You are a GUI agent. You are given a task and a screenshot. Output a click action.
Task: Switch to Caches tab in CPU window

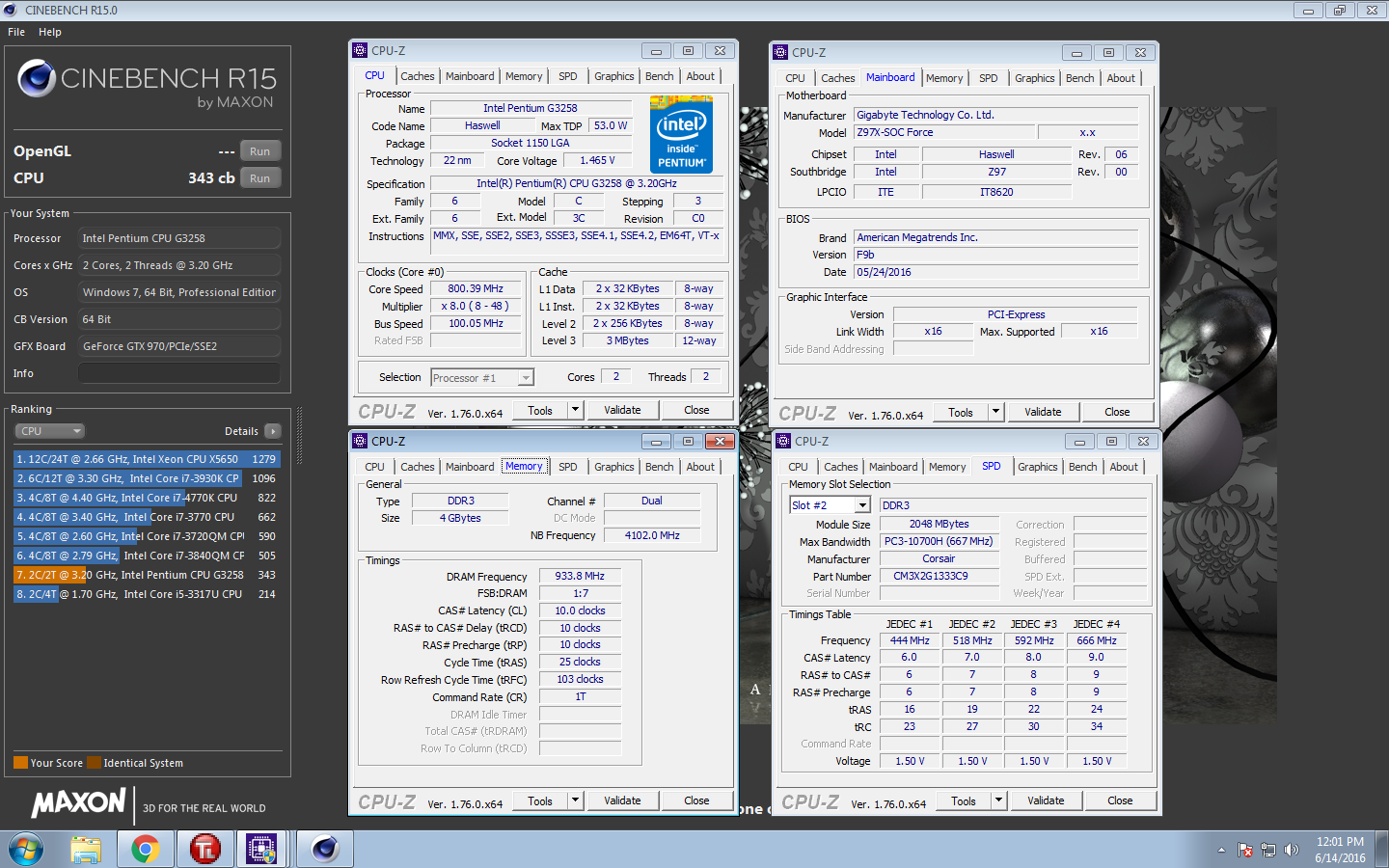tap(418, 76)
